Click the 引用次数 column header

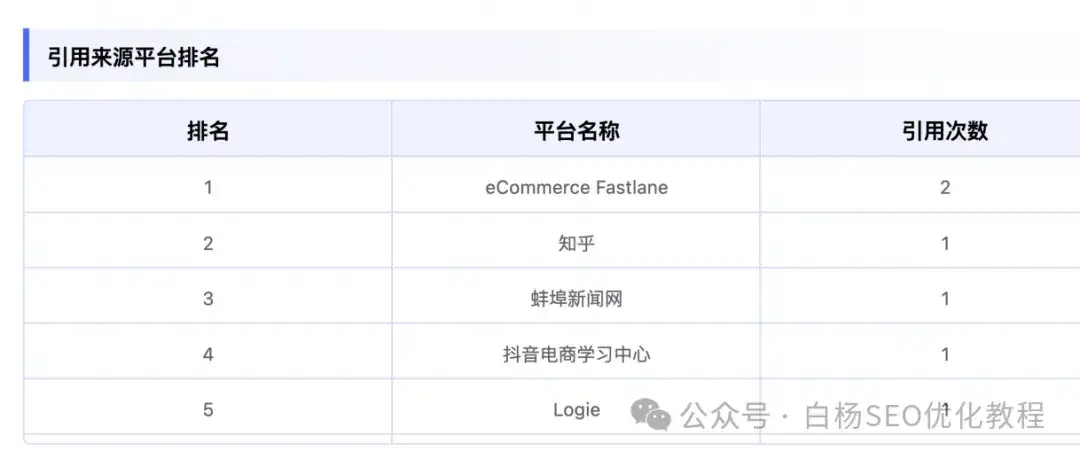[944, 130]
